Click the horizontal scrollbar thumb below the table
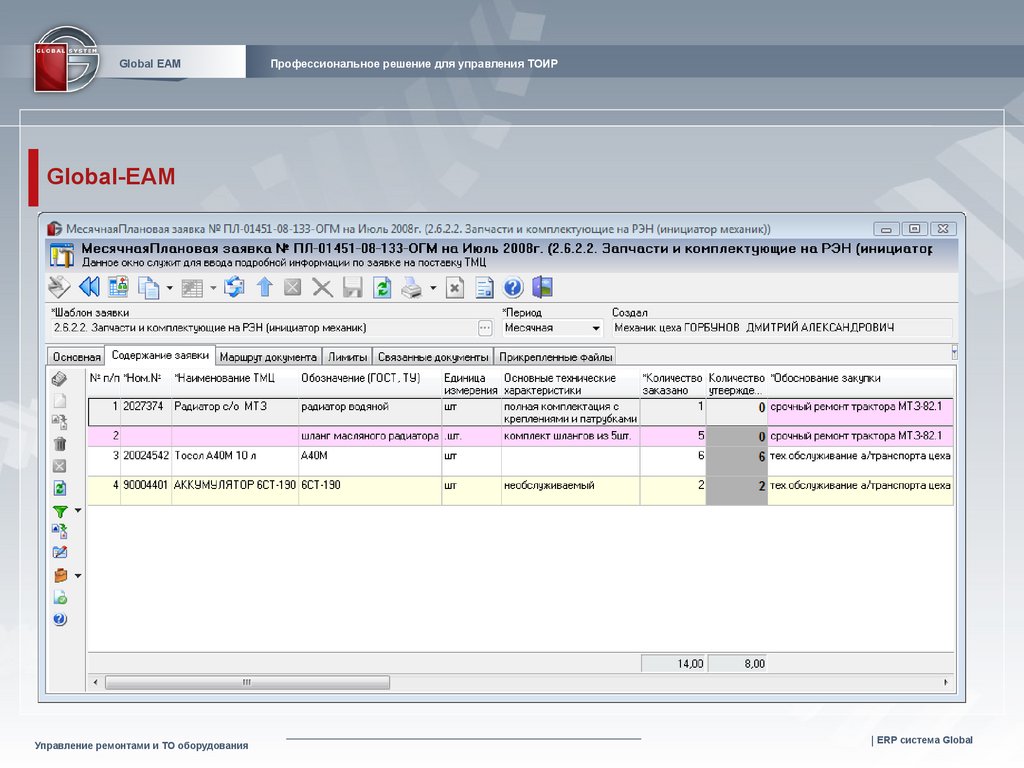Screen dimensions: 1024x768 click(246, 682)
